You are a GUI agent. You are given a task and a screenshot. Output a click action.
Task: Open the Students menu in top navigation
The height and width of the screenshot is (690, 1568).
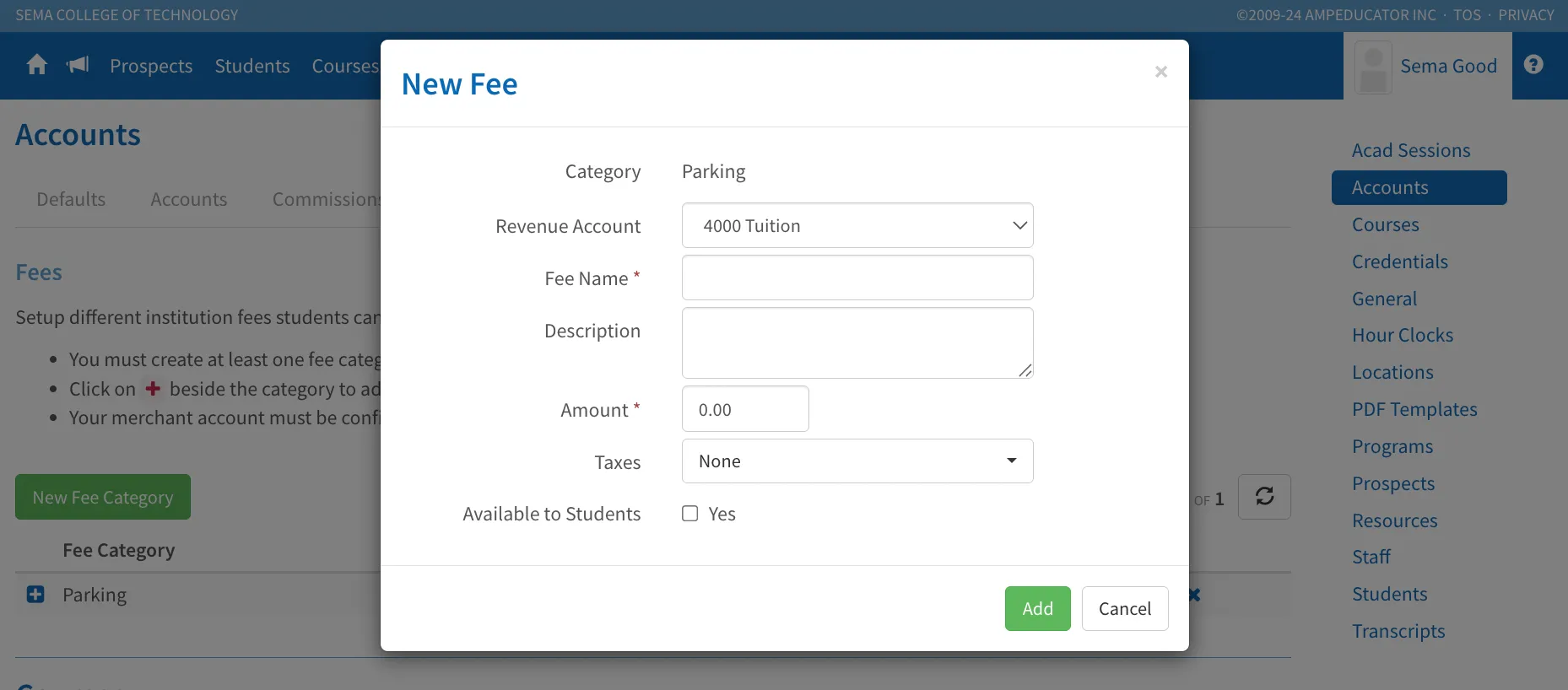coord(252,66)
